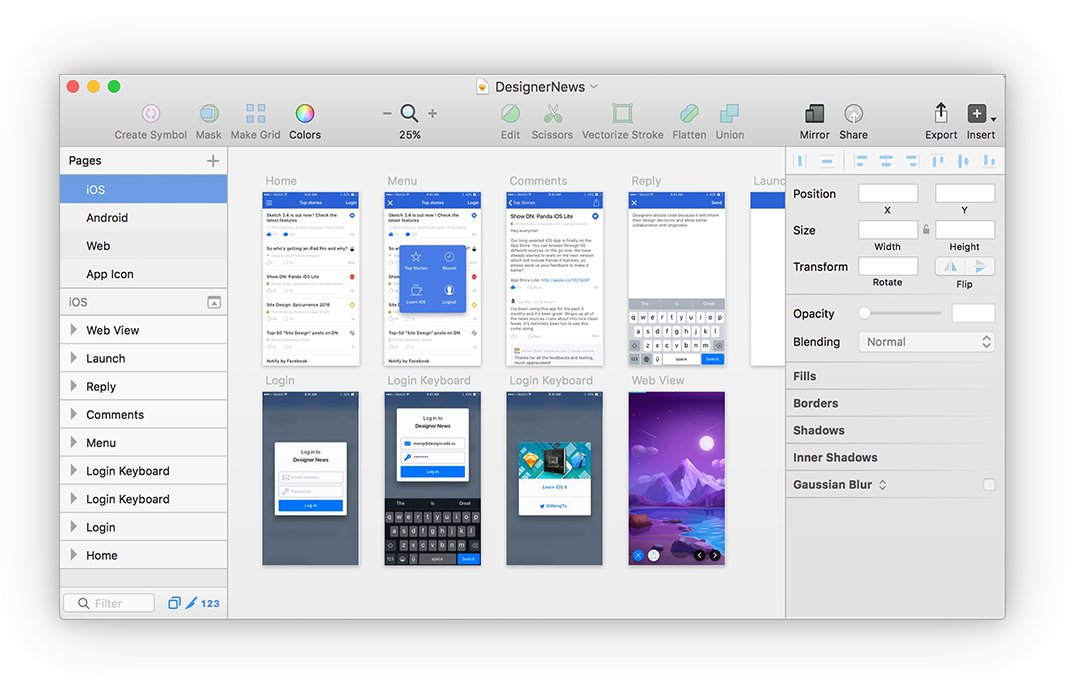
Task: Open the Insert menu button
Action: (x=981, y=113)
